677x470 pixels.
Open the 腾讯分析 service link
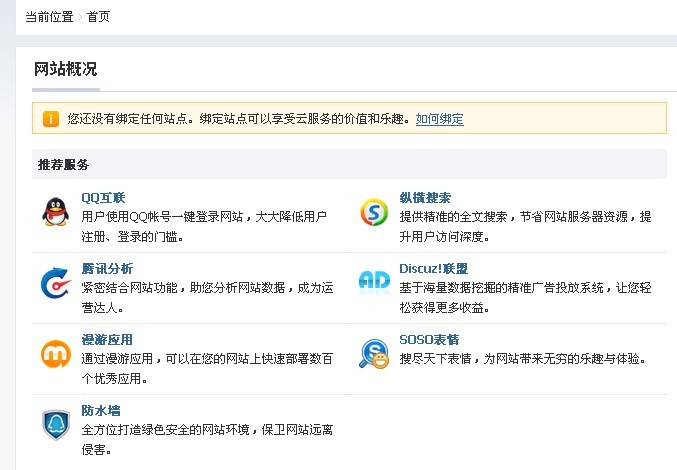point(107,268)
